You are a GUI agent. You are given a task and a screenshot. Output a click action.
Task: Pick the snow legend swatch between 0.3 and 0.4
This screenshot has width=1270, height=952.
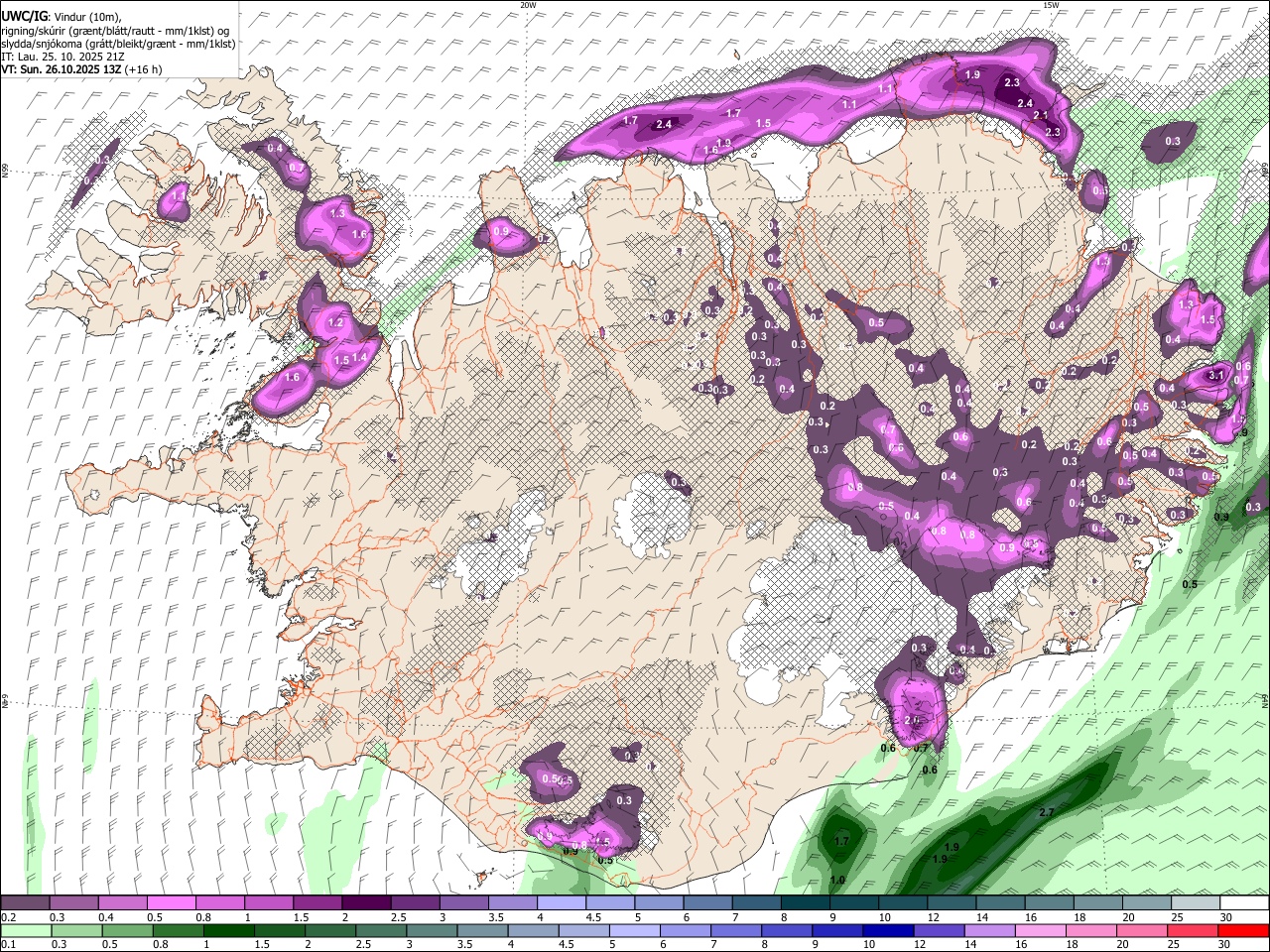(x=73, y=903)
